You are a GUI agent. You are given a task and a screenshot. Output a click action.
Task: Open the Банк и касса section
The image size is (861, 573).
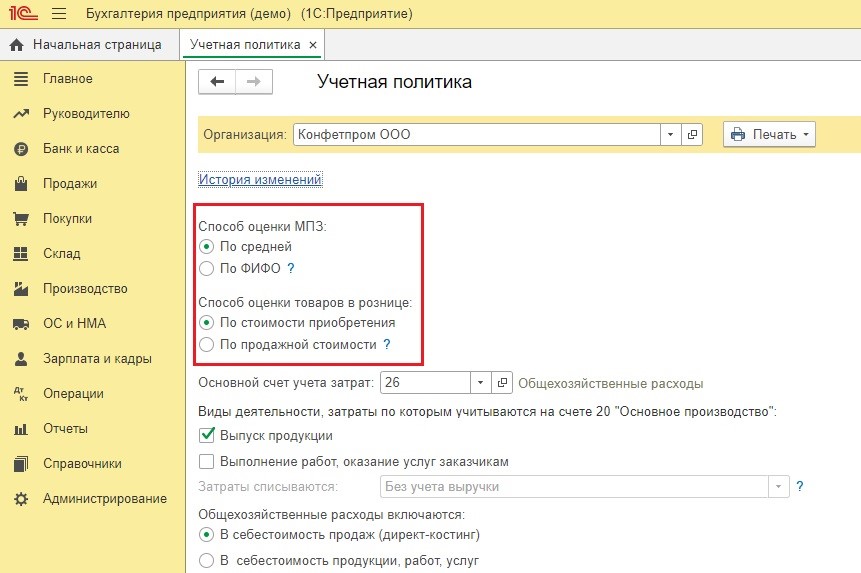pyautogui.click(x=80, y=149)
